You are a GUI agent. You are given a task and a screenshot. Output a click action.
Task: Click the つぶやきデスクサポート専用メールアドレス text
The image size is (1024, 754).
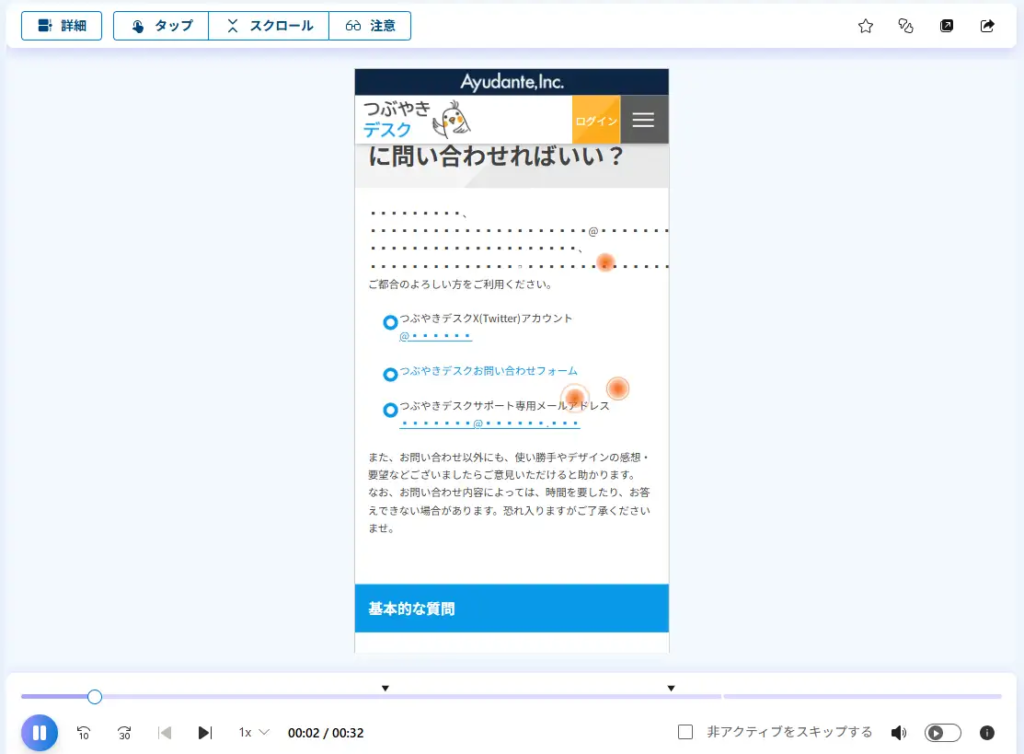click(505, 405)
